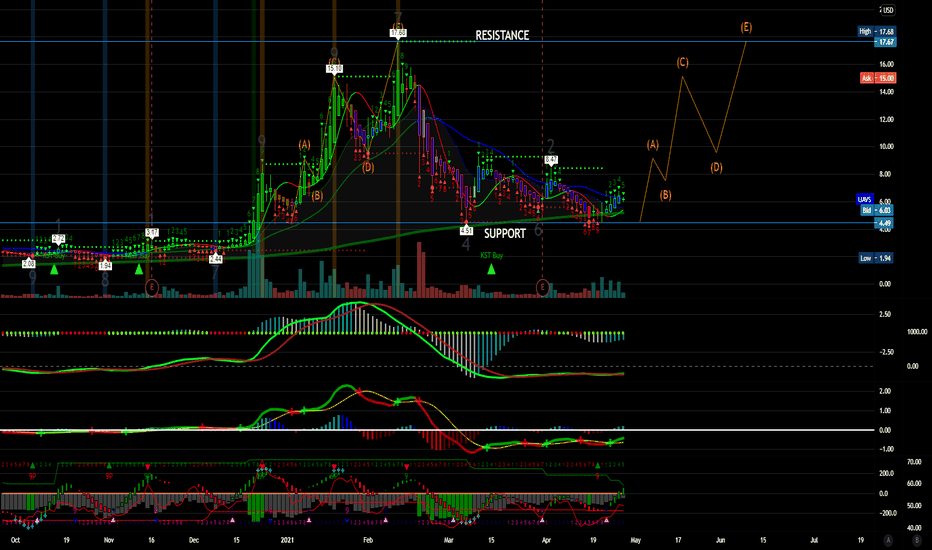Screen dimensions: 932x550
Task: Click the Apr date on time axis
Action: (x=546, y=540)
